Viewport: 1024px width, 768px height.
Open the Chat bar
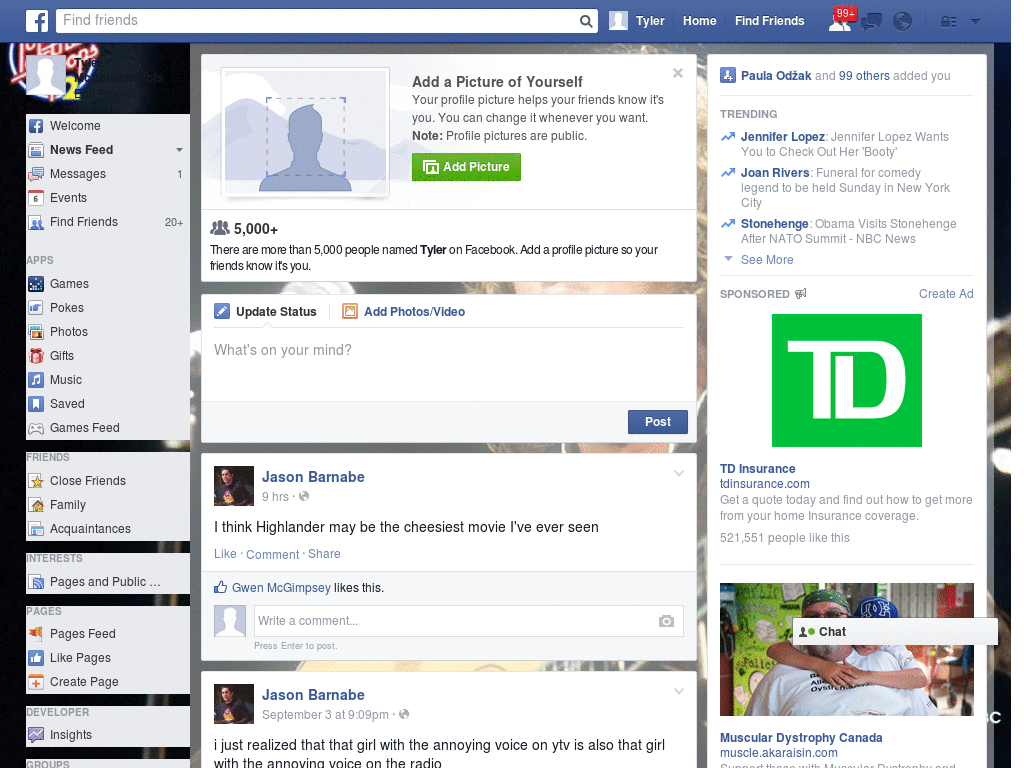895,632
